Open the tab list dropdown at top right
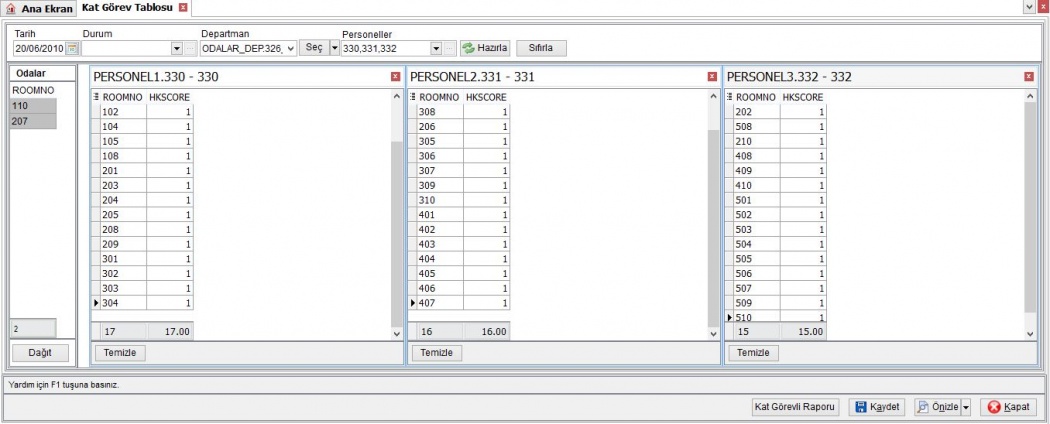Image resolution: width=1050 pixels, height=424 pixels. pyautogui.click(x=1029, y=7)
